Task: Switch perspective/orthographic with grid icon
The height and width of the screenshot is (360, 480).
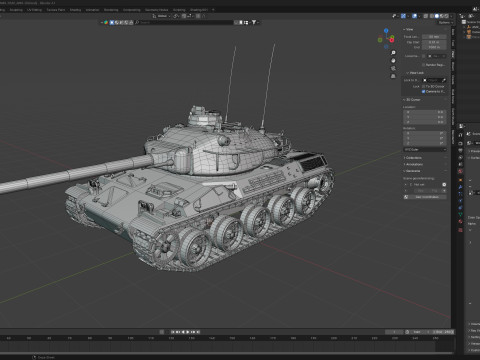Action: pos(393,76)
